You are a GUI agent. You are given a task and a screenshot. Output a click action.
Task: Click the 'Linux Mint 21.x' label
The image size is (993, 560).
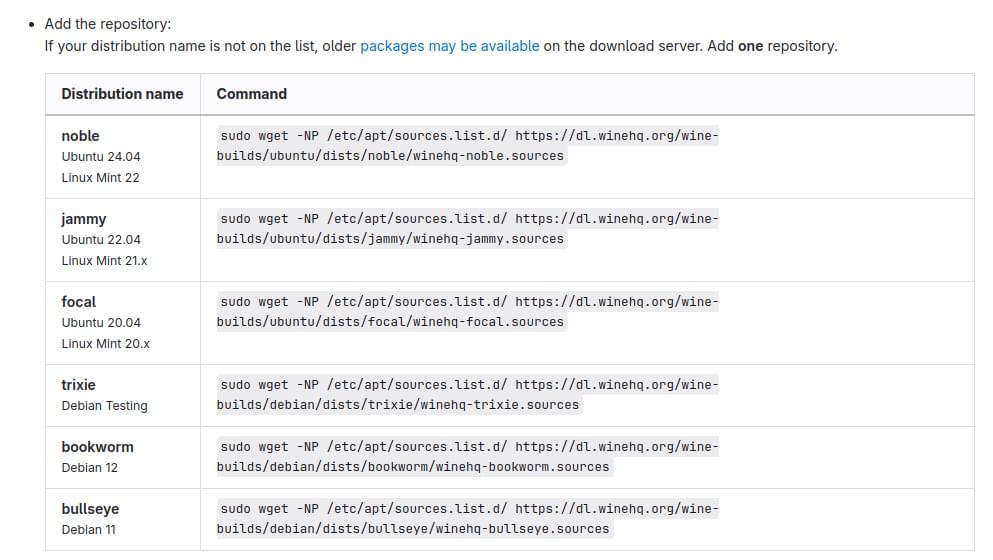[104, 260]
